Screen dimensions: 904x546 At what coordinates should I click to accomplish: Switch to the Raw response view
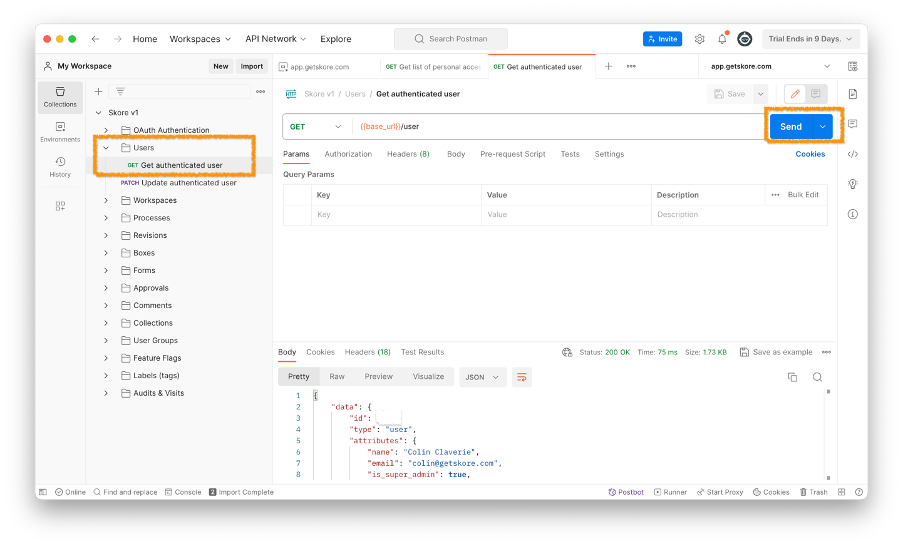pos(337,376)
